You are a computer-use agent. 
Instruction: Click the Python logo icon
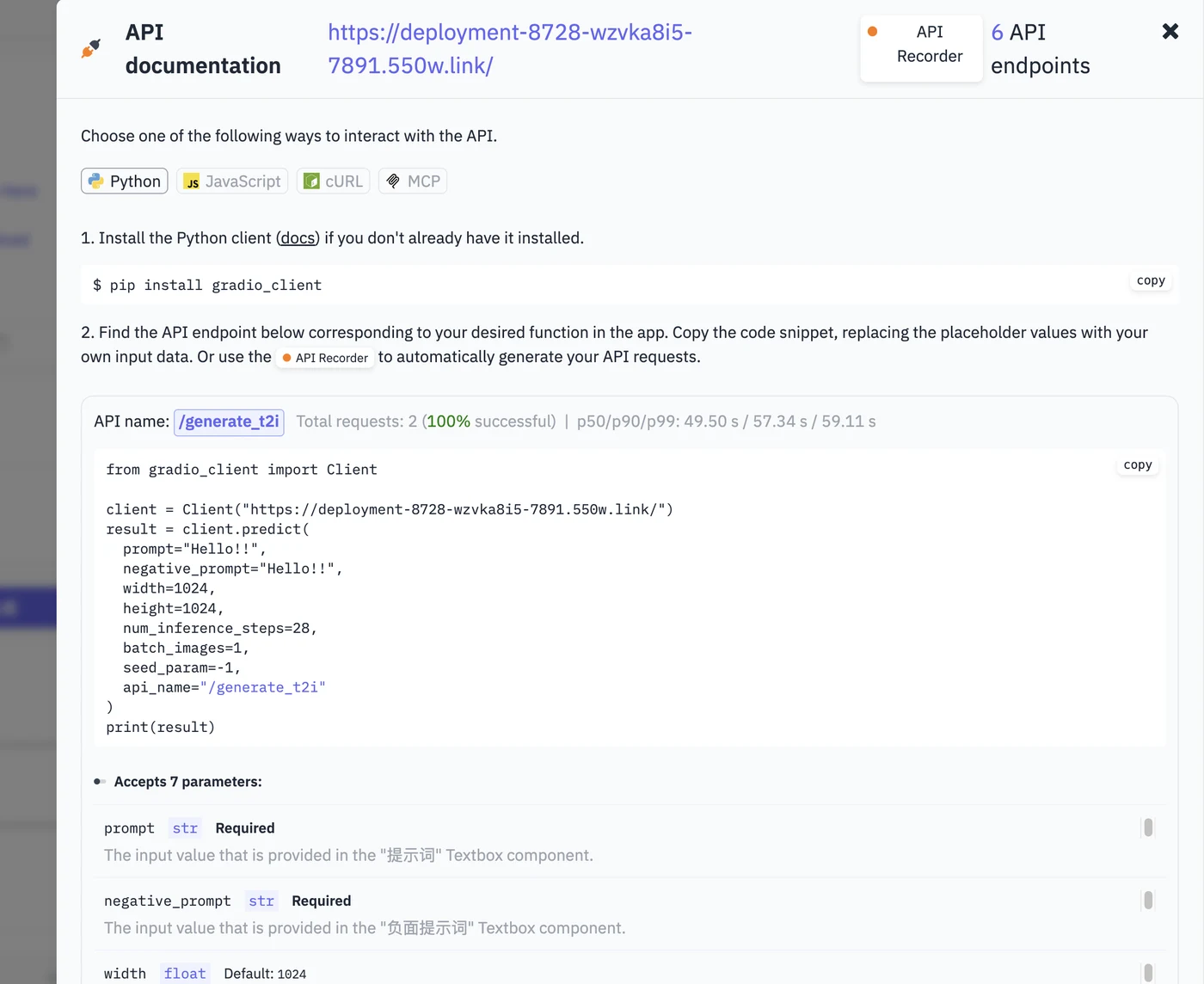[96, 181]
